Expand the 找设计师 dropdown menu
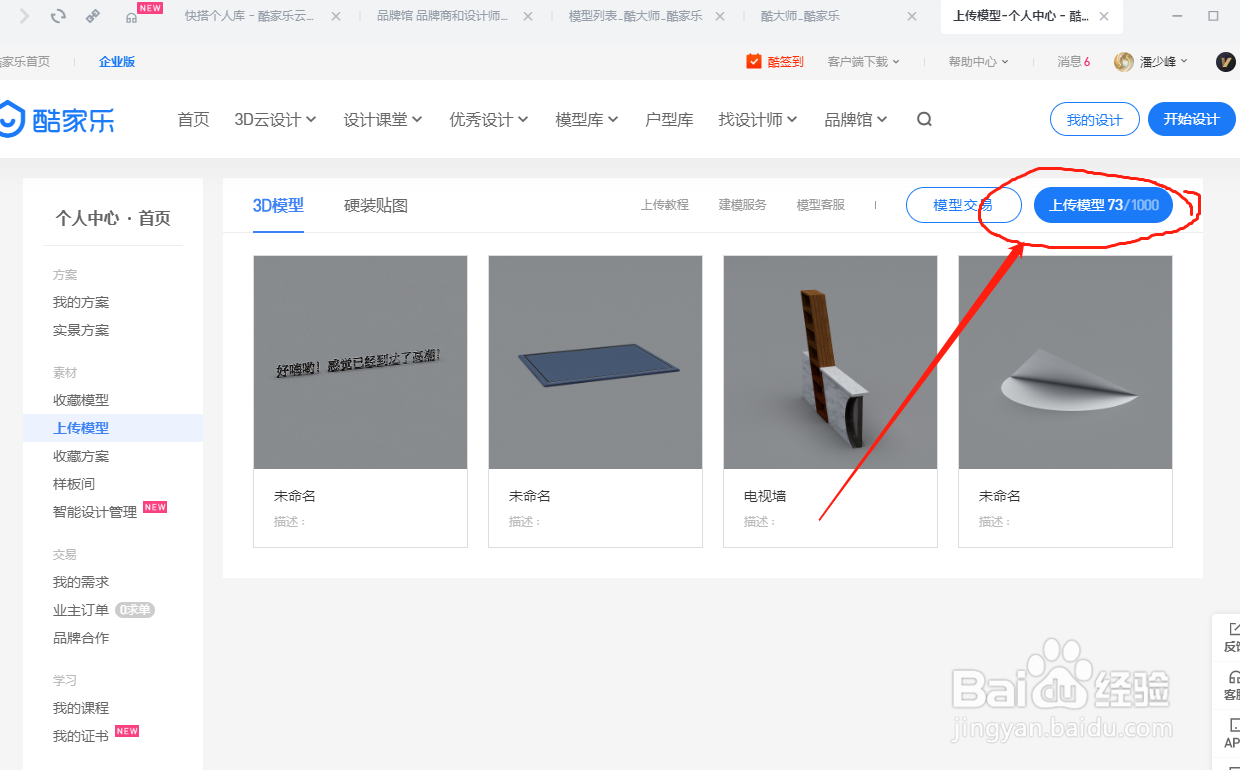 pyautogui.click(x=758, y=119)
